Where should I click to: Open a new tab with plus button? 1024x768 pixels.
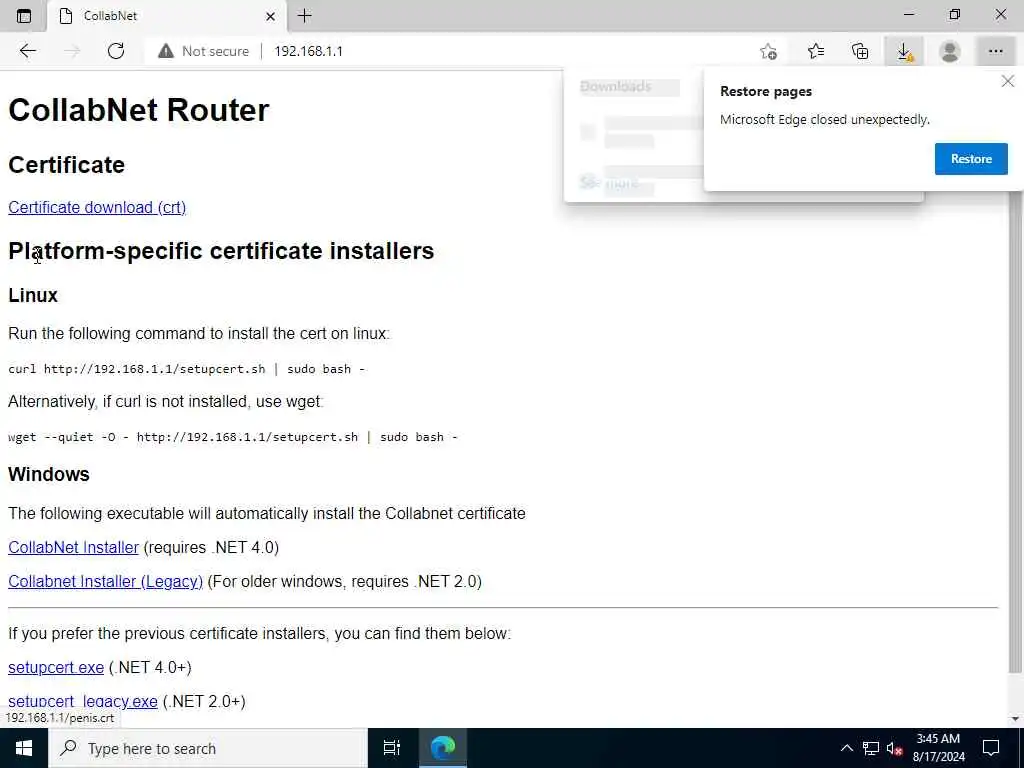(x=304, y=16)
